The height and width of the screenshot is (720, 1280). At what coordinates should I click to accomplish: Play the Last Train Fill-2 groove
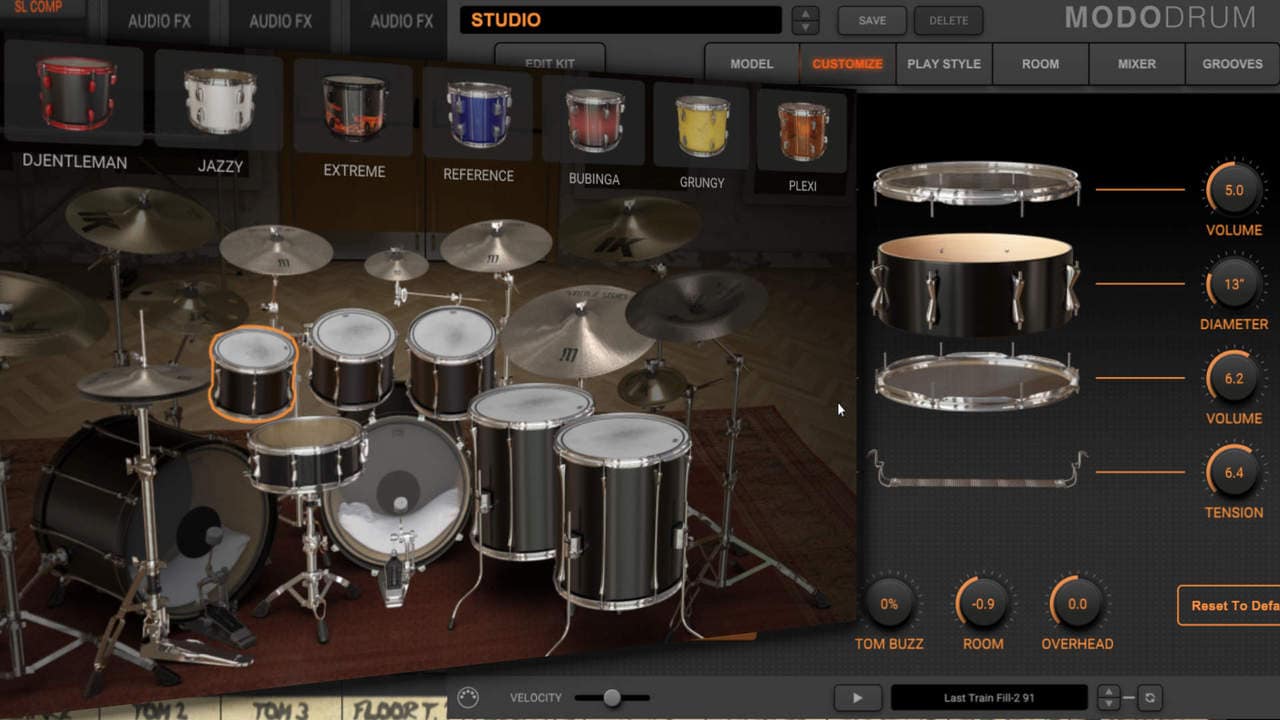(x=857, y=698)
